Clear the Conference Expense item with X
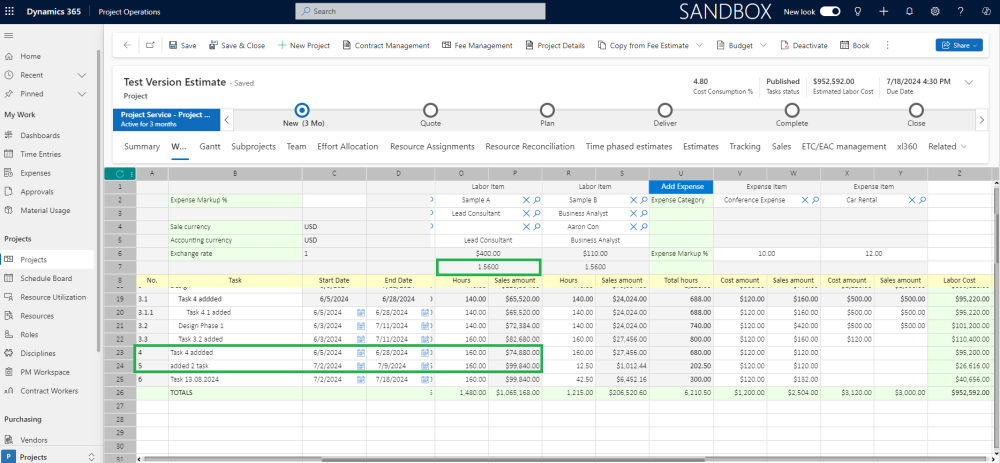Screen dimensions: 1000x463 coord(805,200)
